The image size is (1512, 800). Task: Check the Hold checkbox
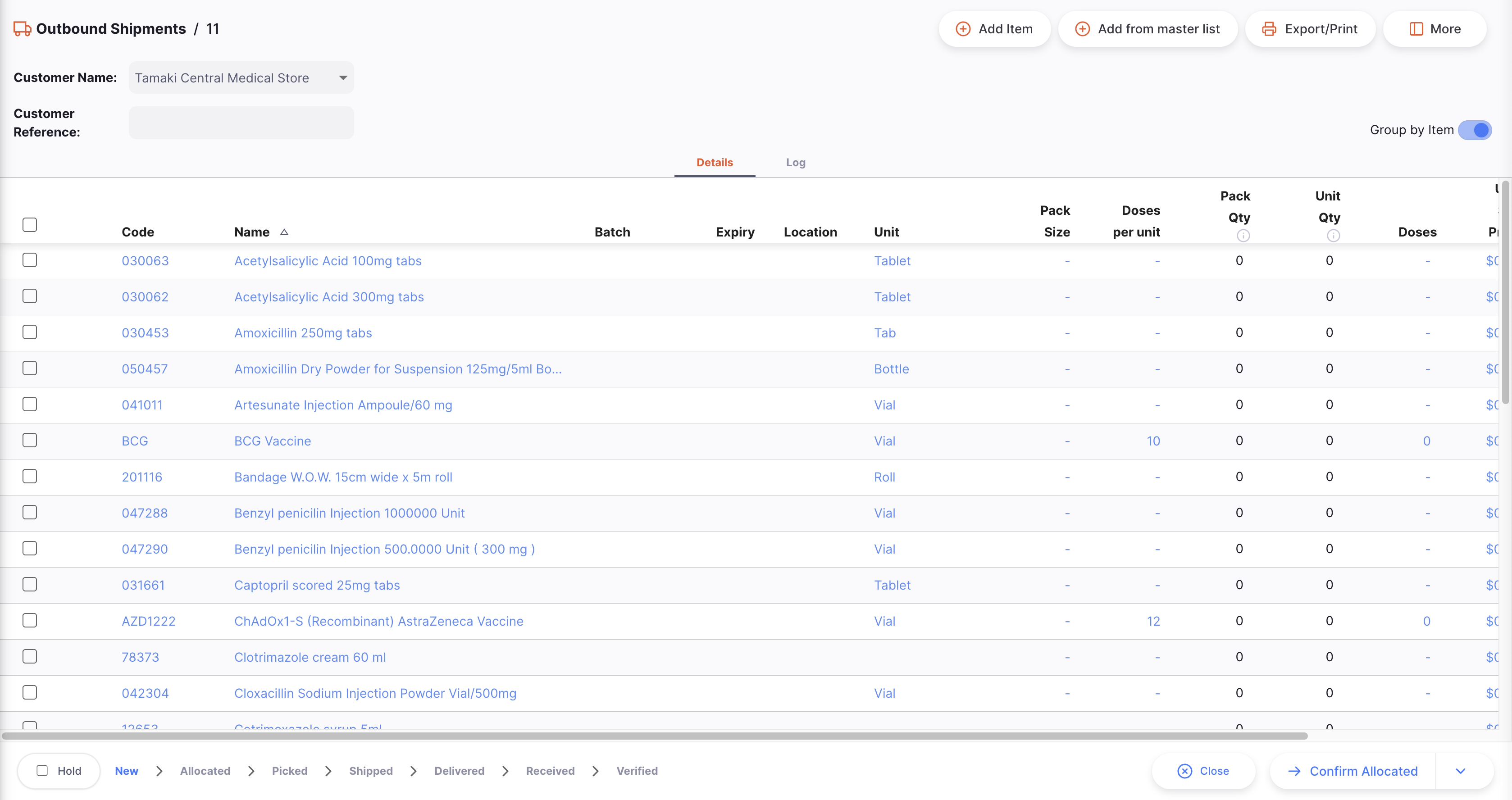tap(42, 770)
